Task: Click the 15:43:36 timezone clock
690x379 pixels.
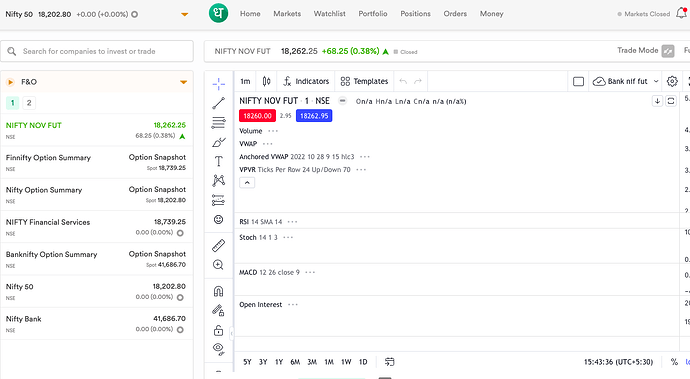Action: (618, 362)
